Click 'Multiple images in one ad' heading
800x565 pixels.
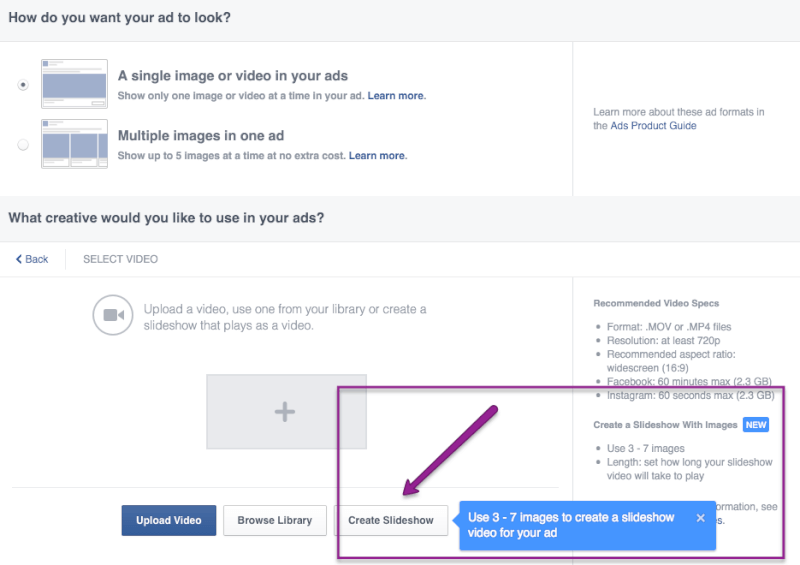point(199,136)
